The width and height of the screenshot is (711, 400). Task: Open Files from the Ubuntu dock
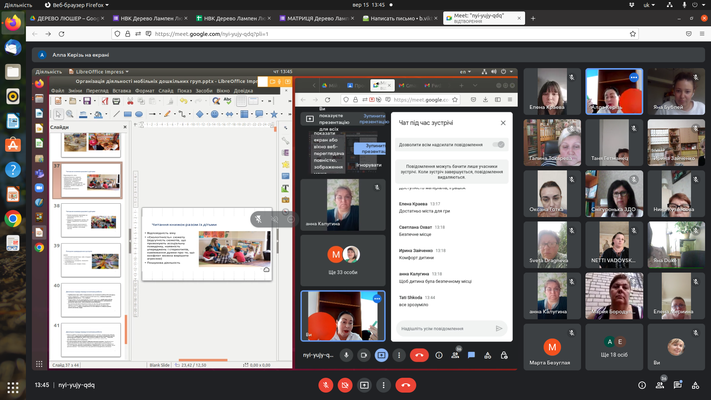pos(13,72)
